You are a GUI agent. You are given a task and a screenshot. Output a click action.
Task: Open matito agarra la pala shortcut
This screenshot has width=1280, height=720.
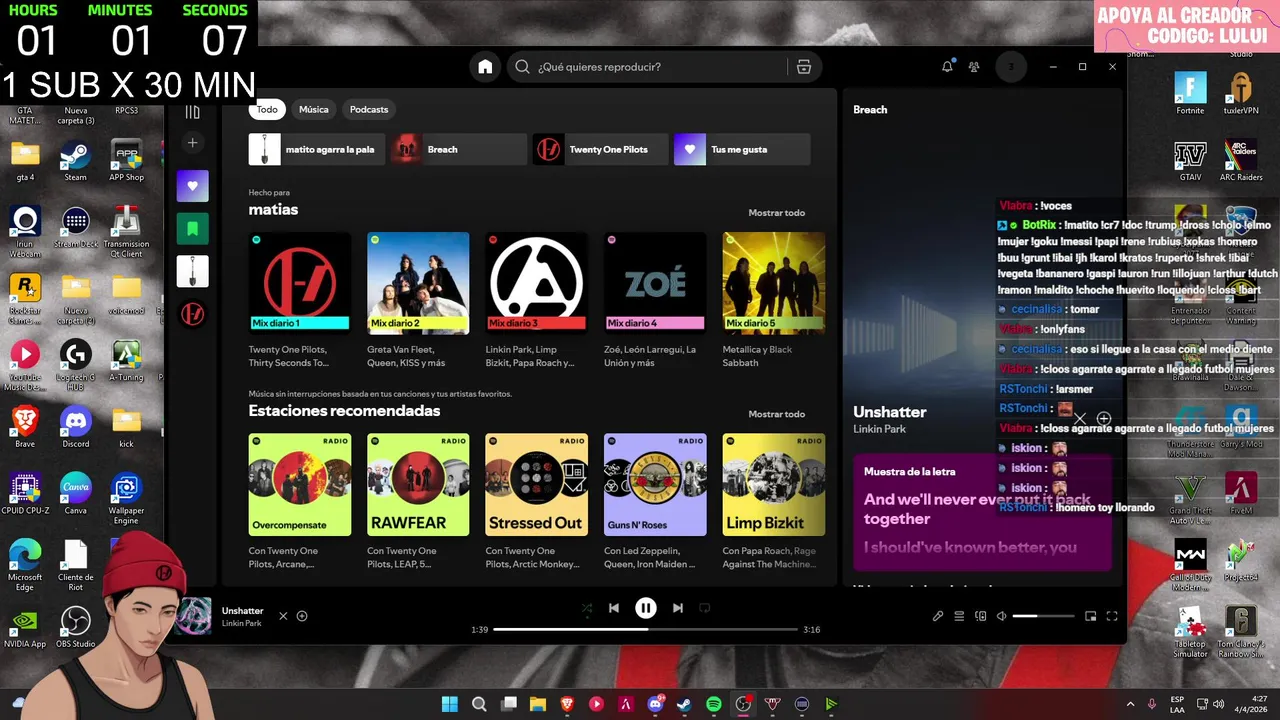(x=317, y=149)
